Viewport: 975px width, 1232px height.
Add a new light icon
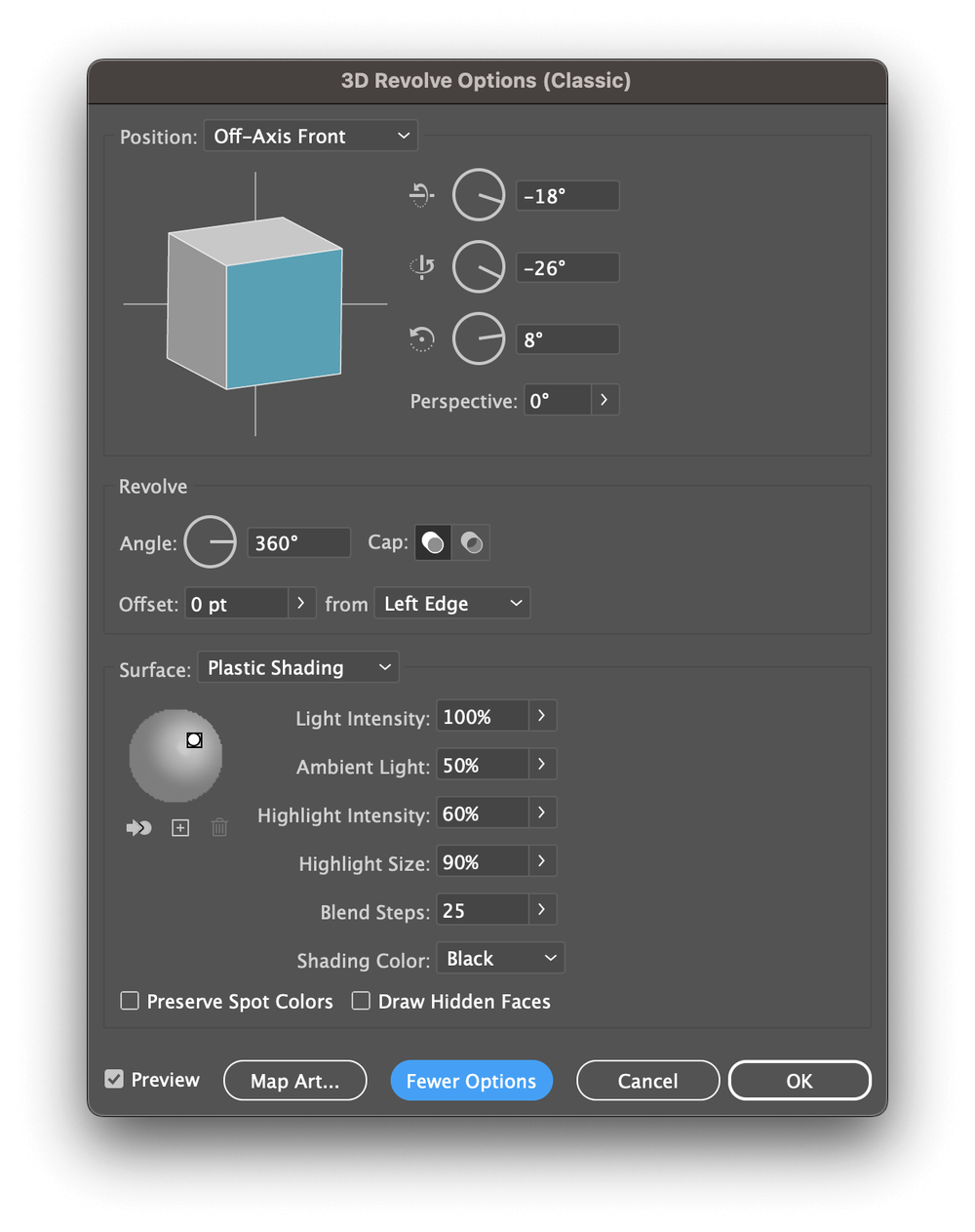(180, 827)
